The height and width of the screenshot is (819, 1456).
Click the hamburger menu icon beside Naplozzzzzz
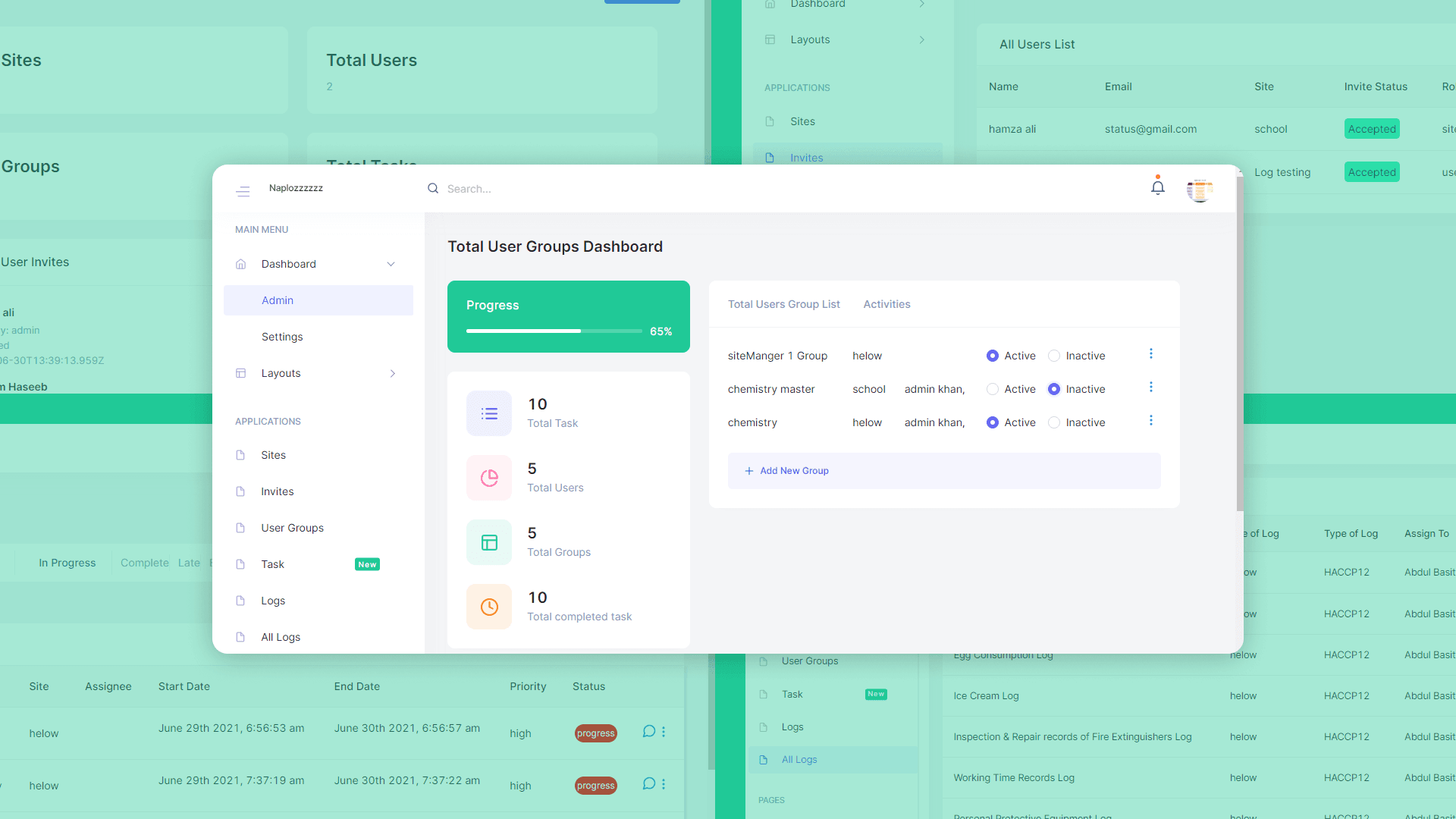(x=243, y=191)
